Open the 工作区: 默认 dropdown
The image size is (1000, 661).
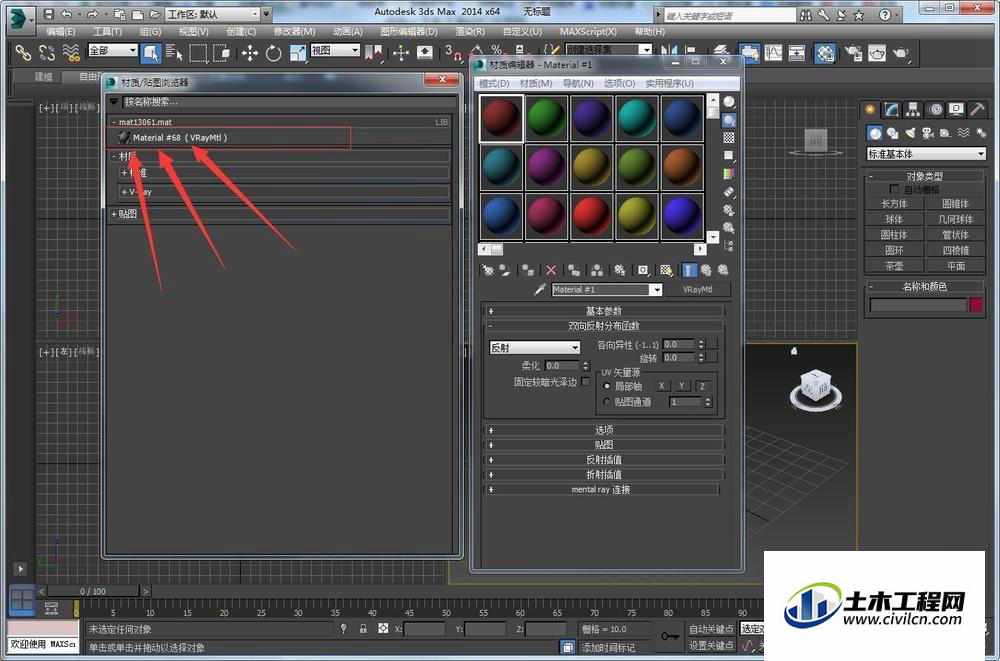click(x=213, y=14)
